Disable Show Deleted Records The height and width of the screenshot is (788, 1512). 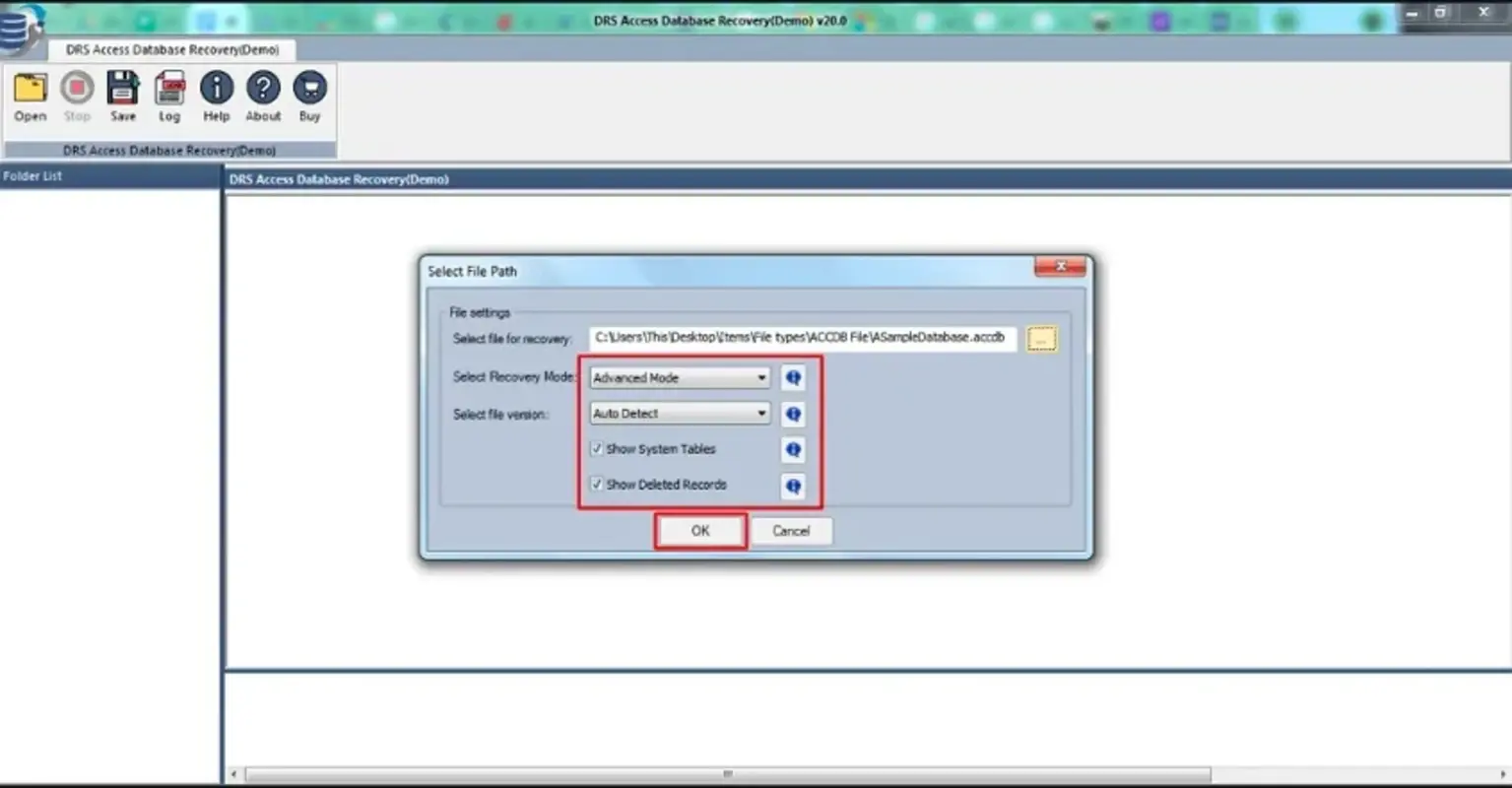tap(596, 484)
